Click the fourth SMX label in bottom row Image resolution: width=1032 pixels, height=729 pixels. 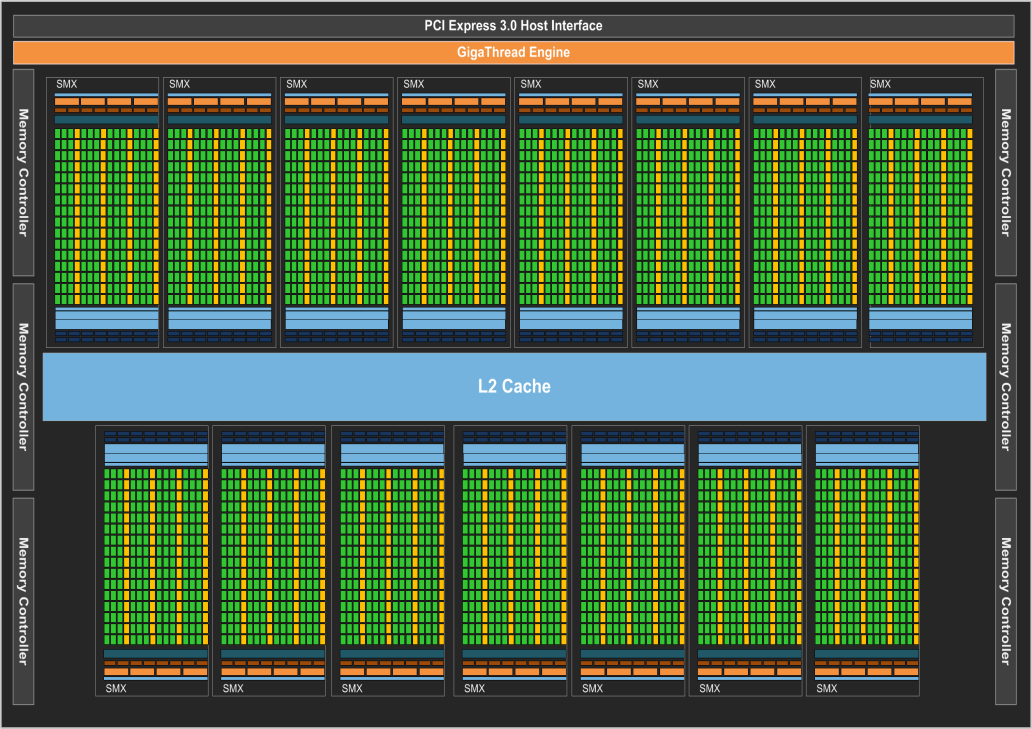474,688
